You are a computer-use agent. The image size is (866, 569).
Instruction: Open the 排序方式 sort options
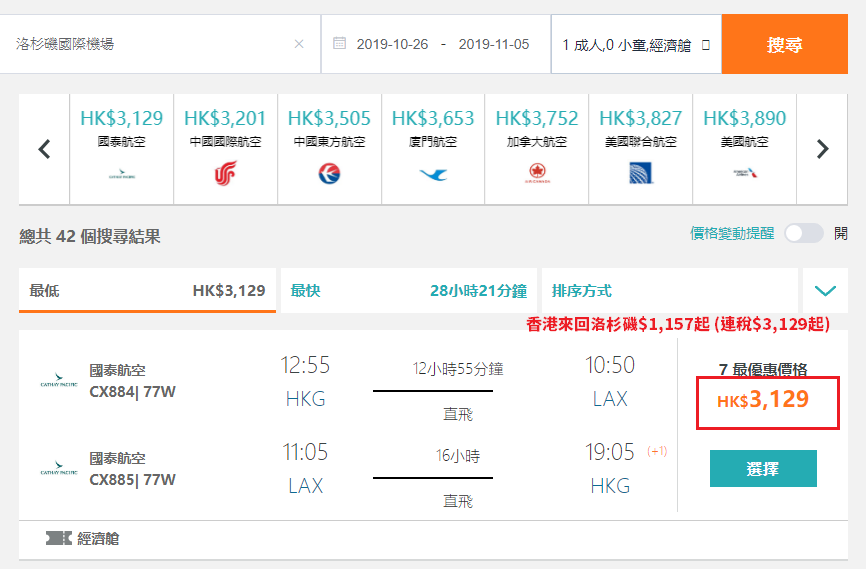tap(670, 291)
